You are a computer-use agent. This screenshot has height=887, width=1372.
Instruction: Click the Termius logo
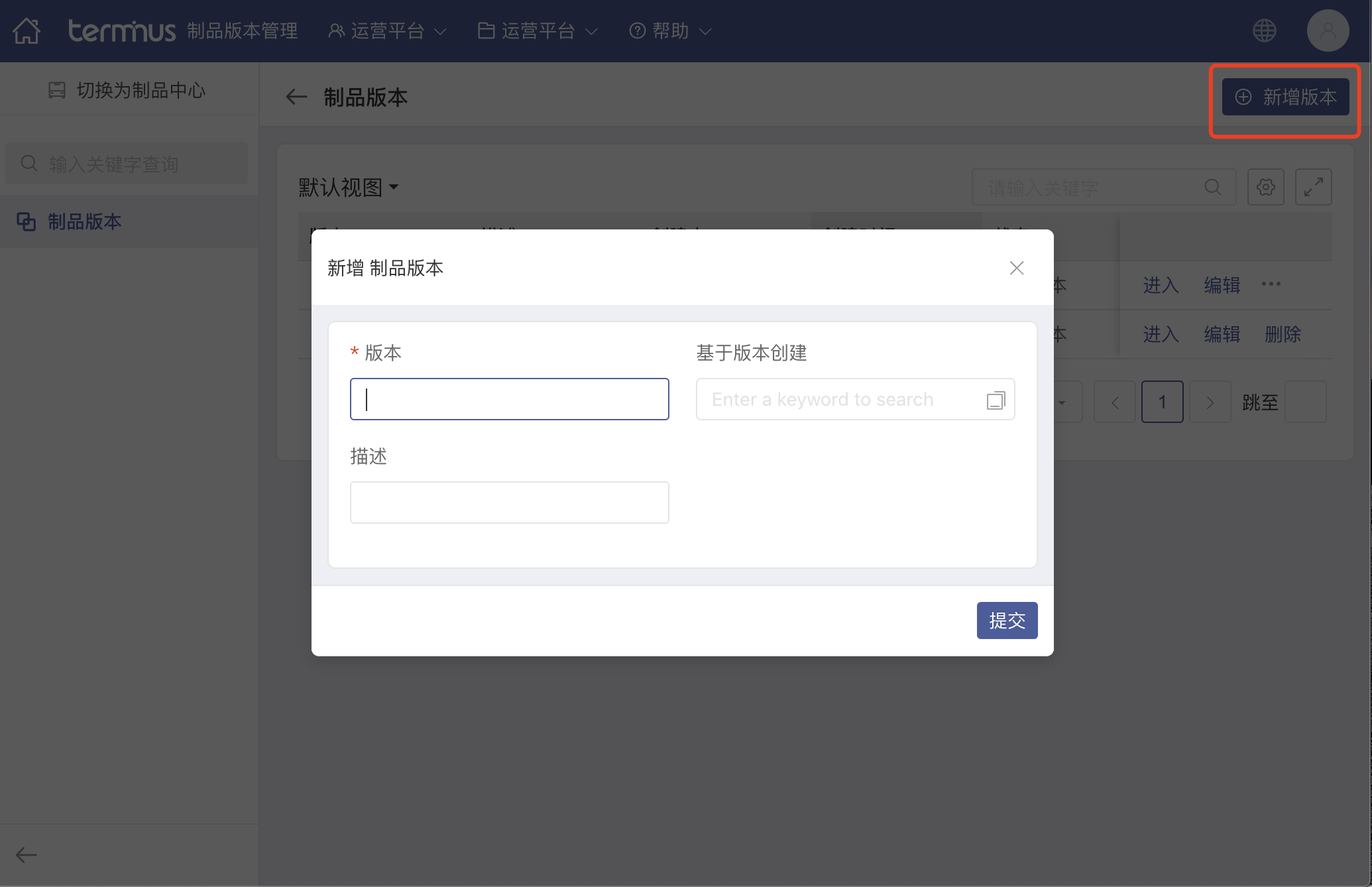click(x=122, y=30)
